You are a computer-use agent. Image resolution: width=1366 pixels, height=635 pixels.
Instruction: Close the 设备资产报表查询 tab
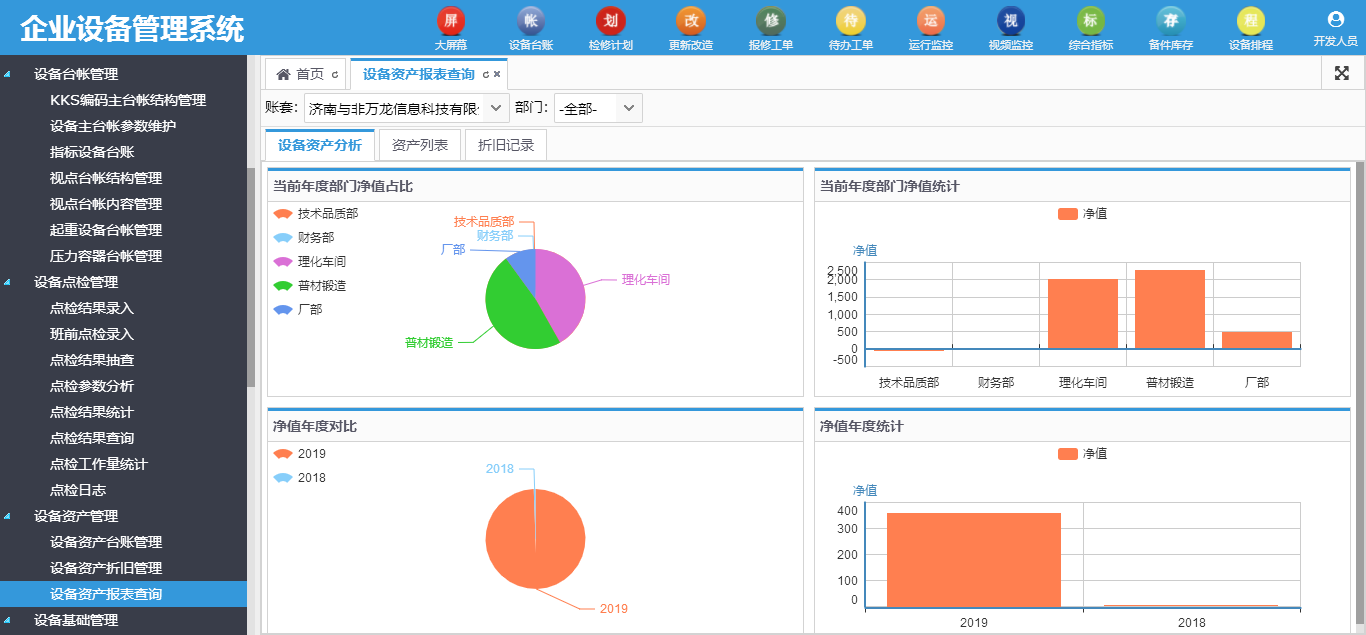click(497, 74)
